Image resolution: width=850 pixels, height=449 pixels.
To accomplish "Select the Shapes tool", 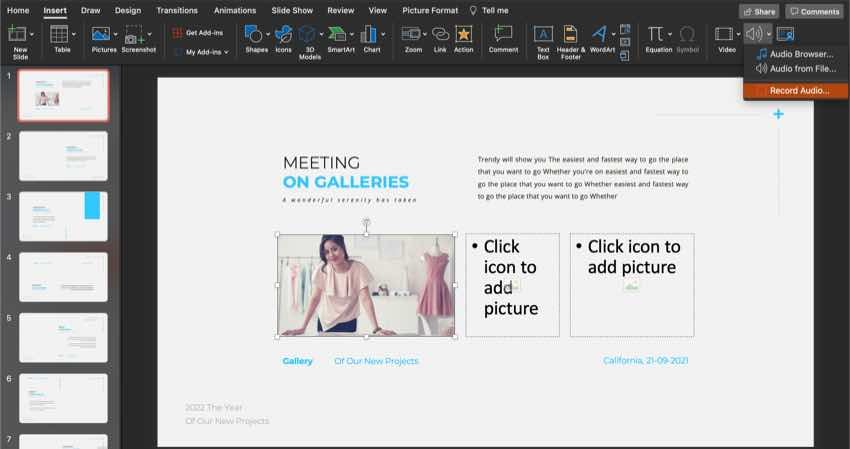I will (x=254, y=35).
